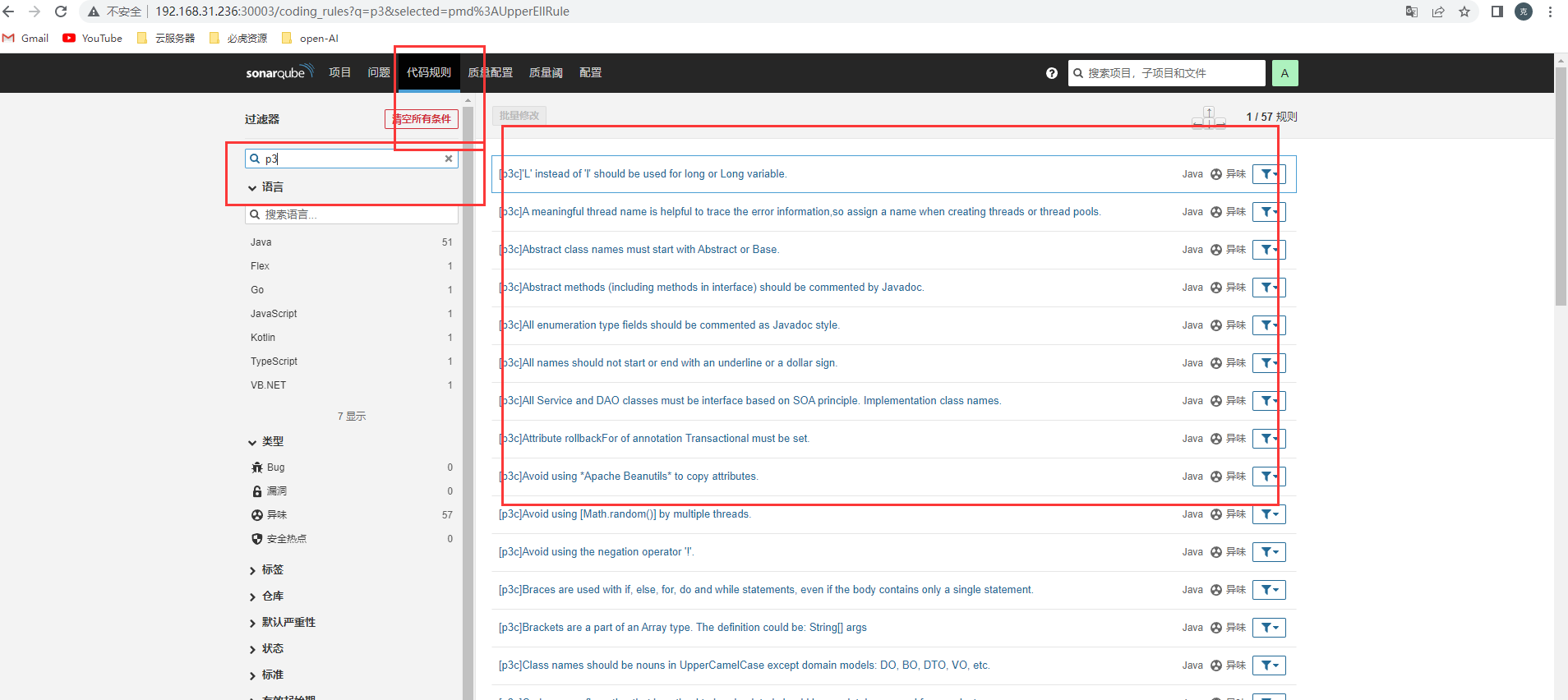The height and width of the screenshot is (700, 1568).
Task: Filter by VB.NET language
Action: [x=352, y=385]
